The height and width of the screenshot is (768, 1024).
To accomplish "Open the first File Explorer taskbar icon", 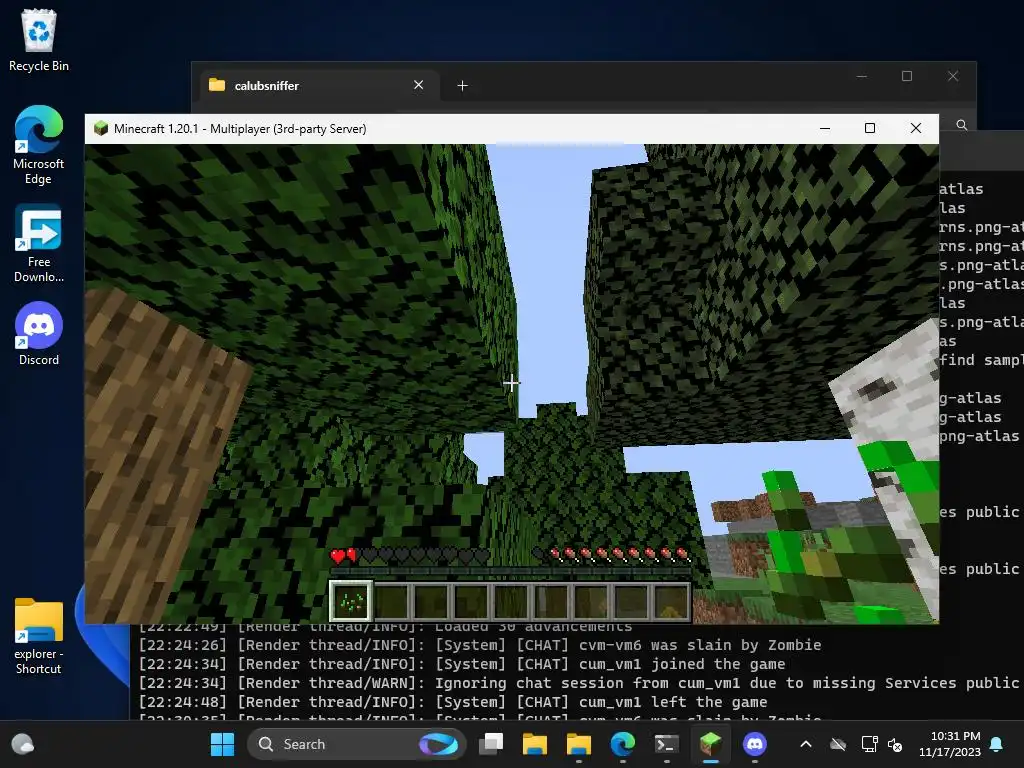I will tap(535, 744).
